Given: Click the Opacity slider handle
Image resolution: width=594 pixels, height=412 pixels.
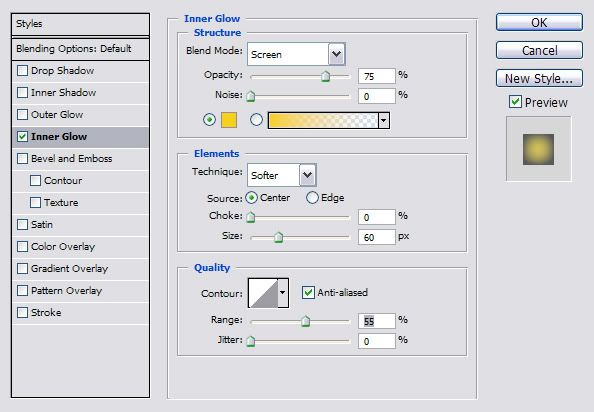Looking at the screenshot, I should click(325, 76).
